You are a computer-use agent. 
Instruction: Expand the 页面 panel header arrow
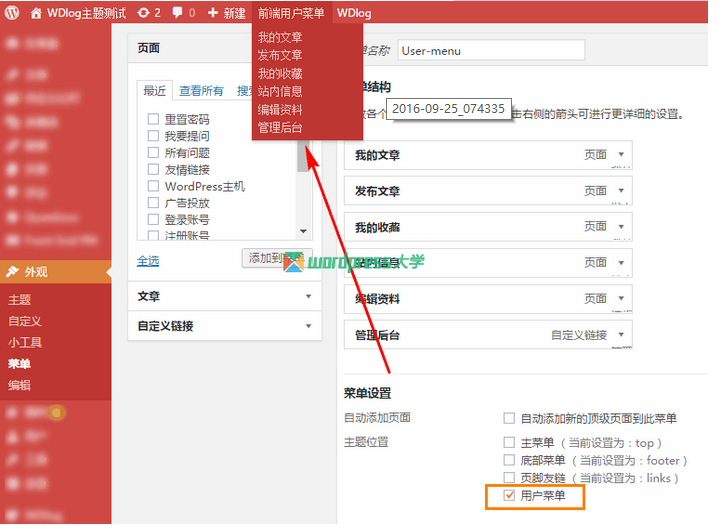308,48
